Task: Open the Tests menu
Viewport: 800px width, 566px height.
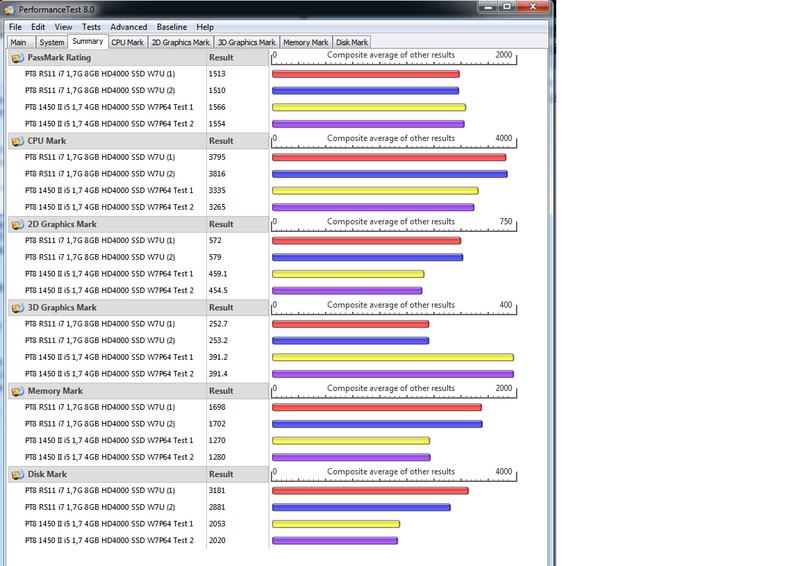Action: tap(91, 27)
